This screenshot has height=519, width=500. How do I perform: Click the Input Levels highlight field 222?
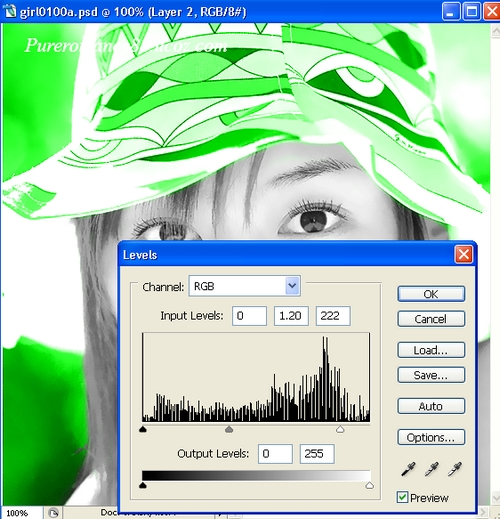pyautogui.click(x=333, y=316)
